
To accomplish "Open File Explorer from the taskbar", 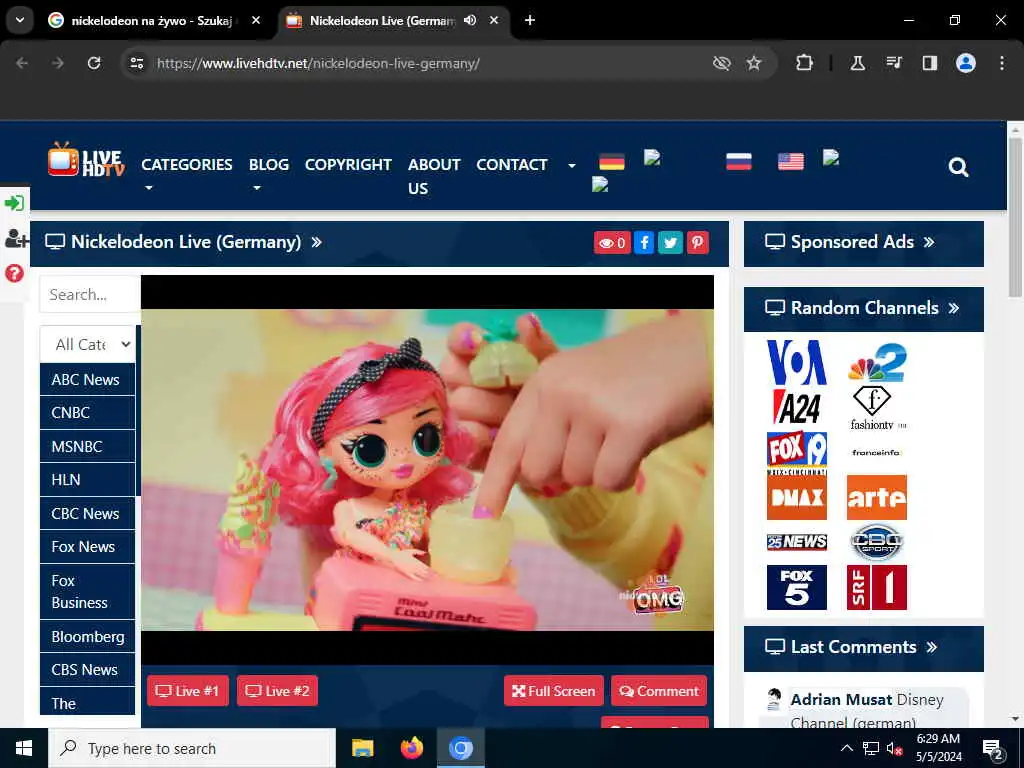I will (x=362, y=748).
